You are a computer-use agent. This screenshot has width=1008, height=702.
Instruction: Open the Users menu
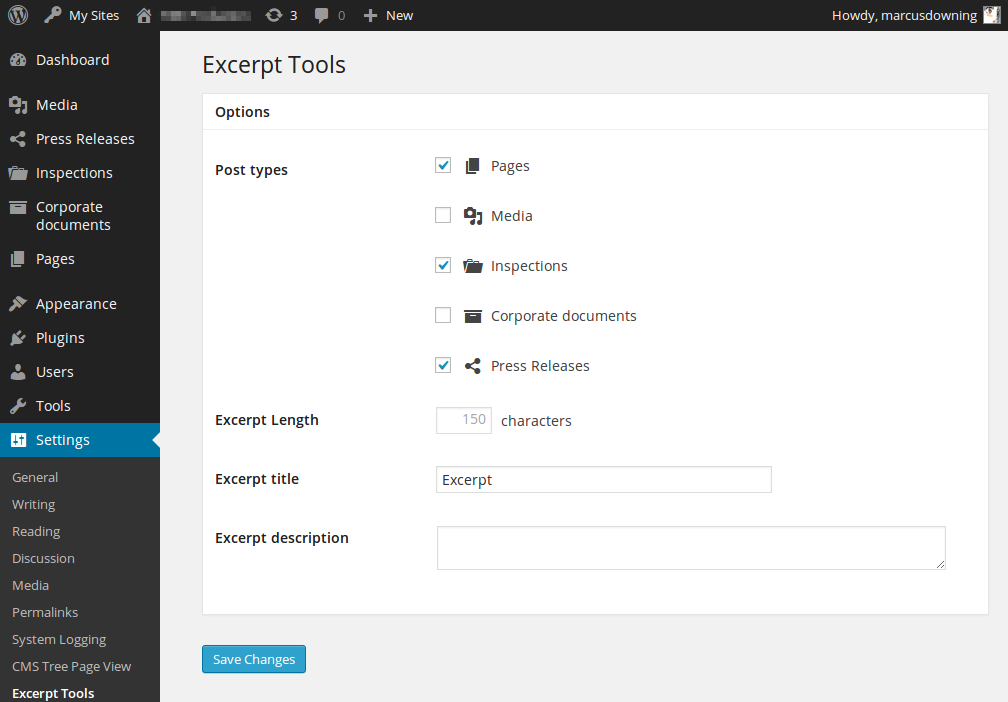click(x=80, y=372)
